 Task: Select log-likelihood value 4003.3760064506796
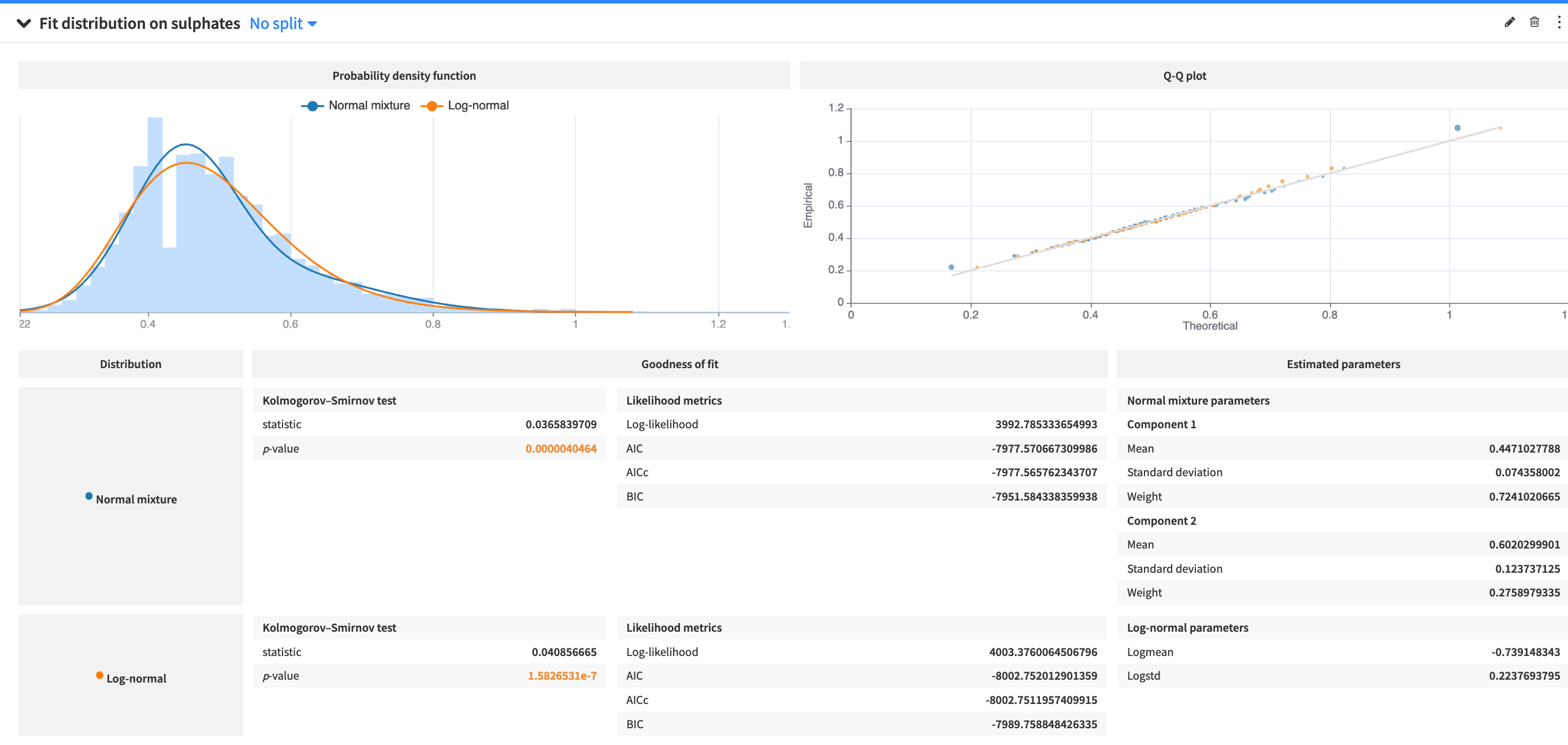click(1043, 652)
